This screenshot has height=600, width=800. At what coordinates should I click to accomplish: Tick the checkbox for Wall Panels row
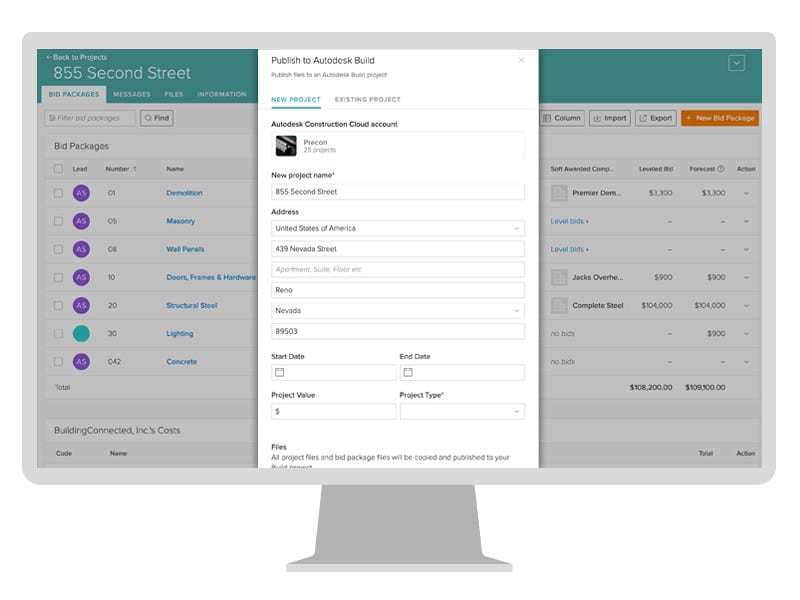click(58, 249)
